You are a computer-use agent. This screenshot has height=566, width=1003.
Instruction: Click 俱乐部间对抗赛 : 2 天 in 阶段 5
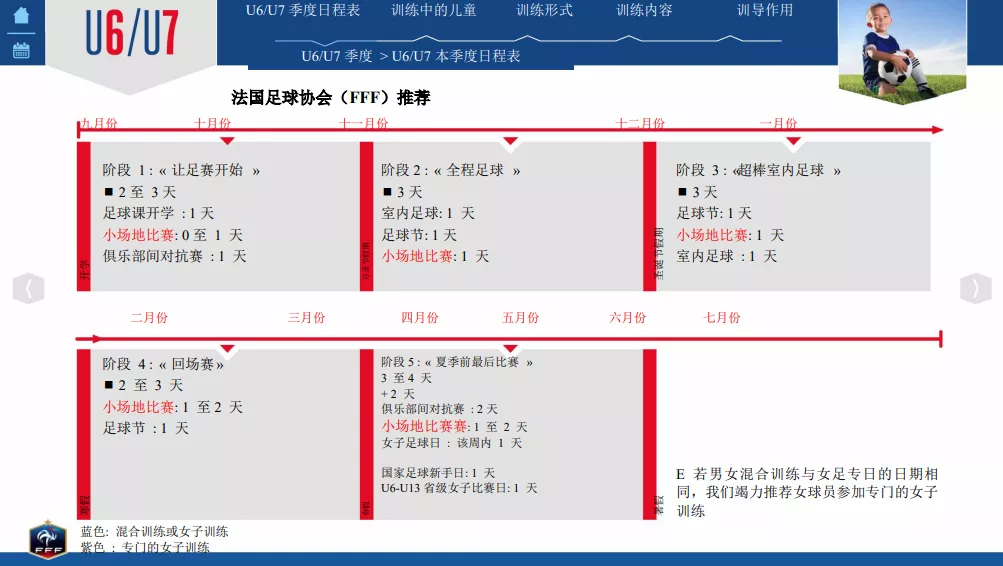(x=439, y=409)
